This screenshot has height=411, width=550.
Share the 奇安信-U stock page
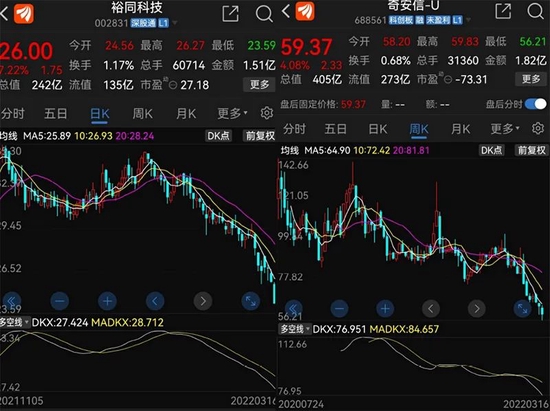coord(503,11)
